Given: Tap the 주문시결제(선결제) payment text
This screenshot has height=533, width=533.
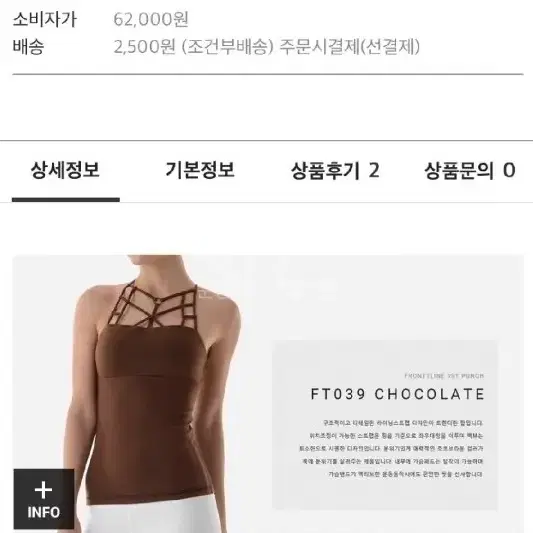Looking at the screenshot, I should coord(349,47).
